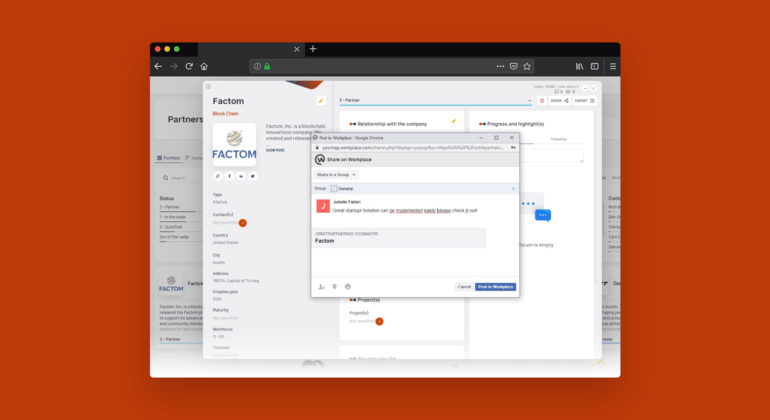770x420 pixels.
Task: Open the Firefox hamburger menu
Action: point(613,66)
